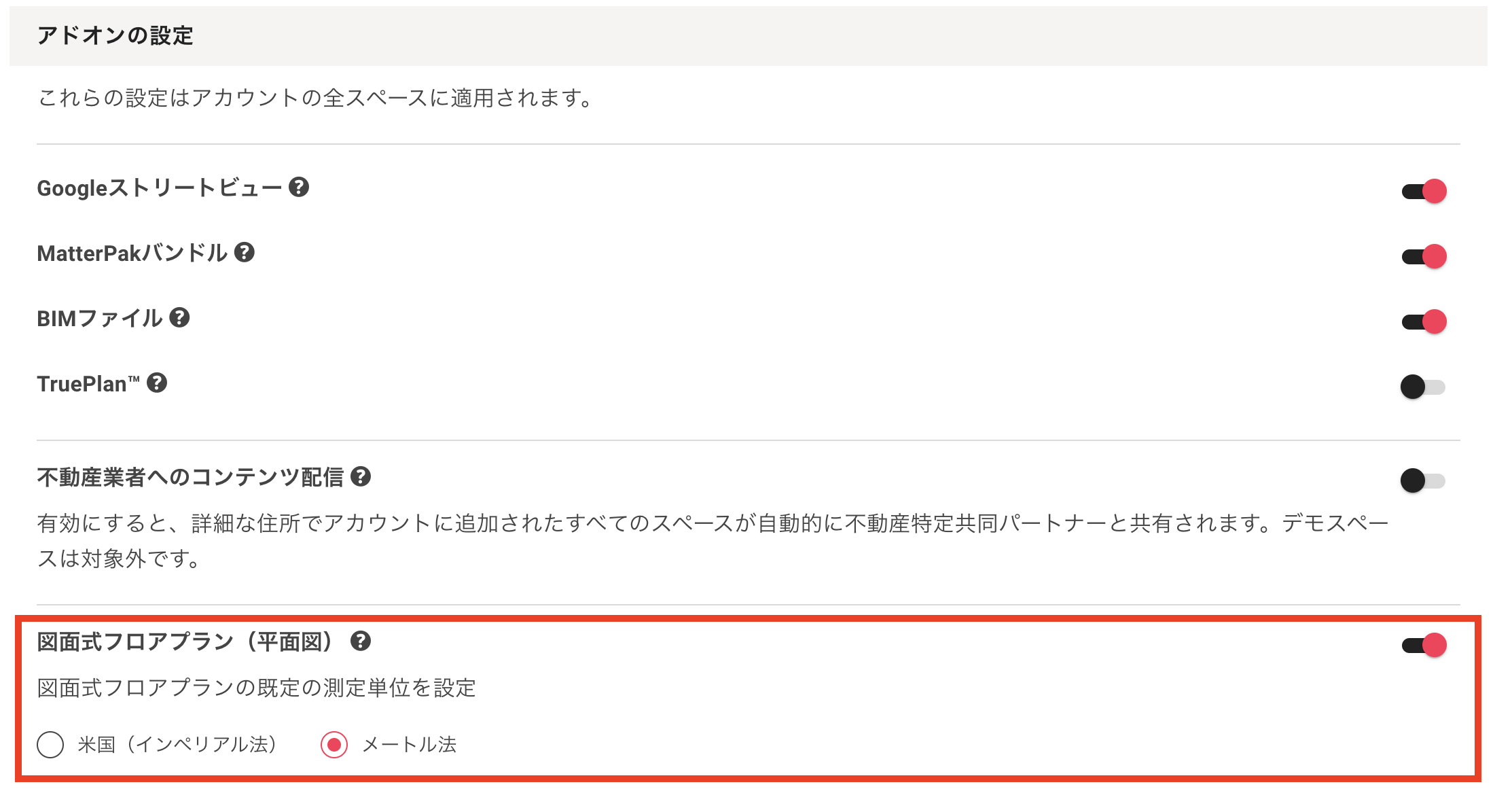Open help icon beside BIMファイル

179,317
